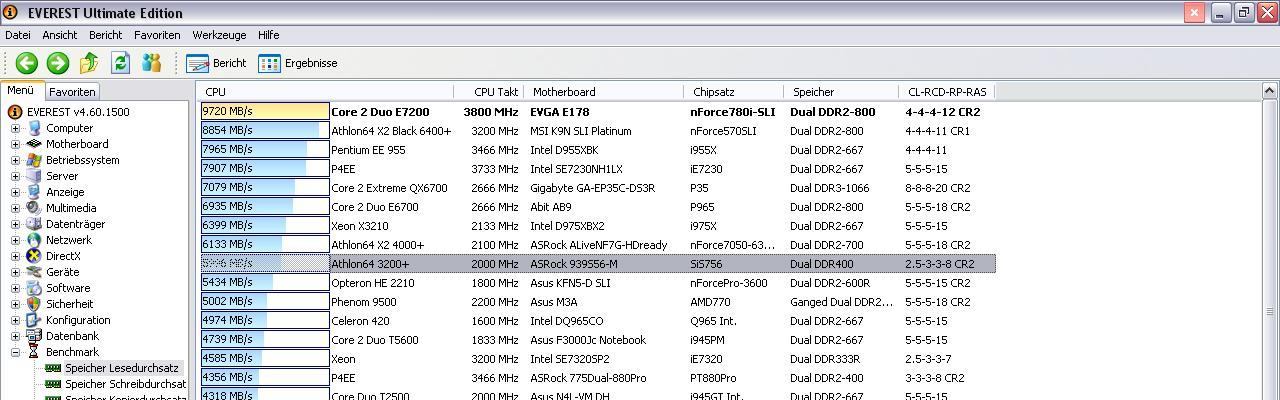Click the 9720 MB/s result bar
The image size is (1280, 400).
click(x=265, y=112)
